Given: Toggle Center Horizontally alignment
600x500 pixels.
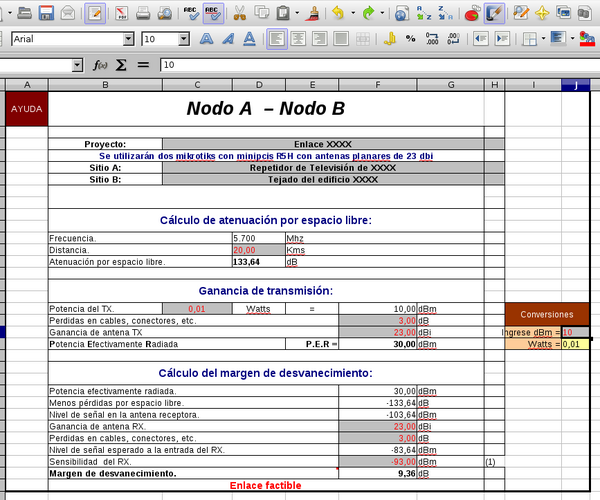Looking at the screenshot, I should point(298,39).
